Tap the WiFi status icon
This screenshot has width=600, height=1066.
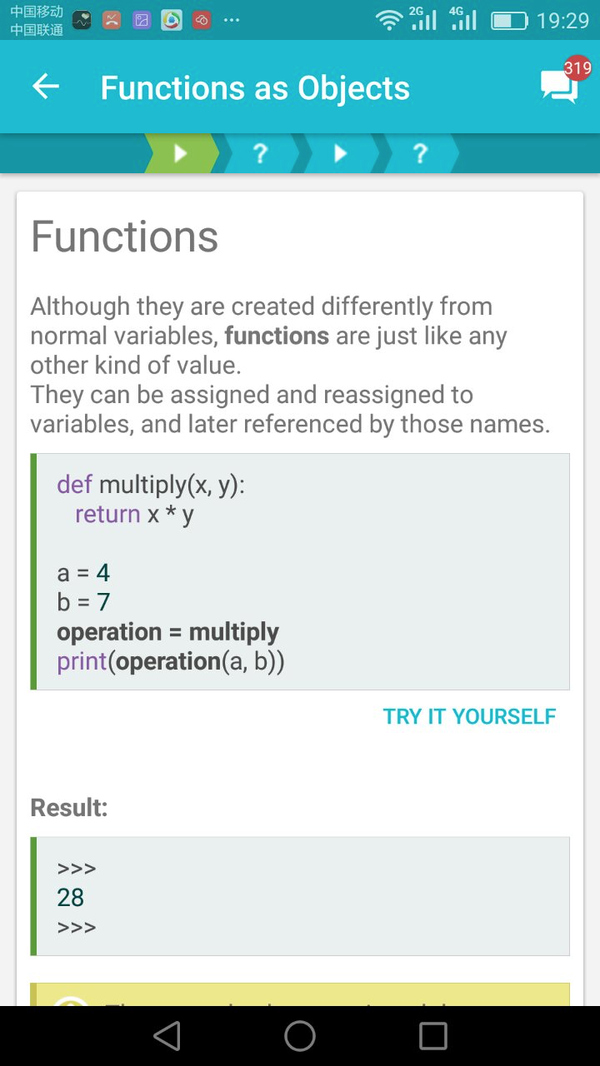(x=389, y=21)
